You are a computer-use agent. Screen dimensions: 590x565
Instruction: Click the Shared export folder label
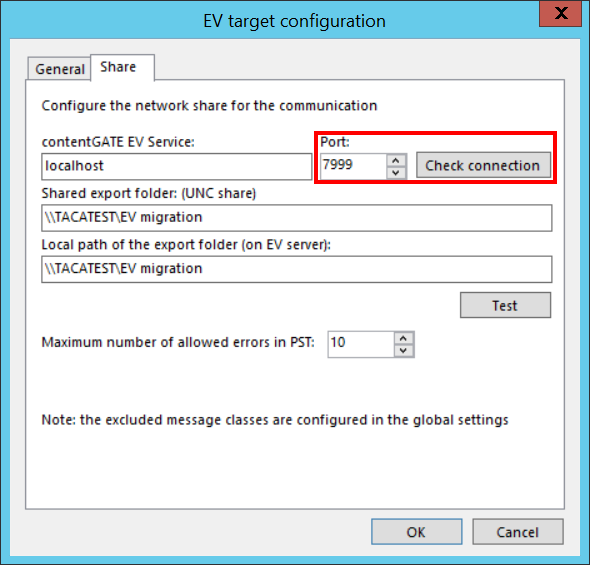point(149,193)
